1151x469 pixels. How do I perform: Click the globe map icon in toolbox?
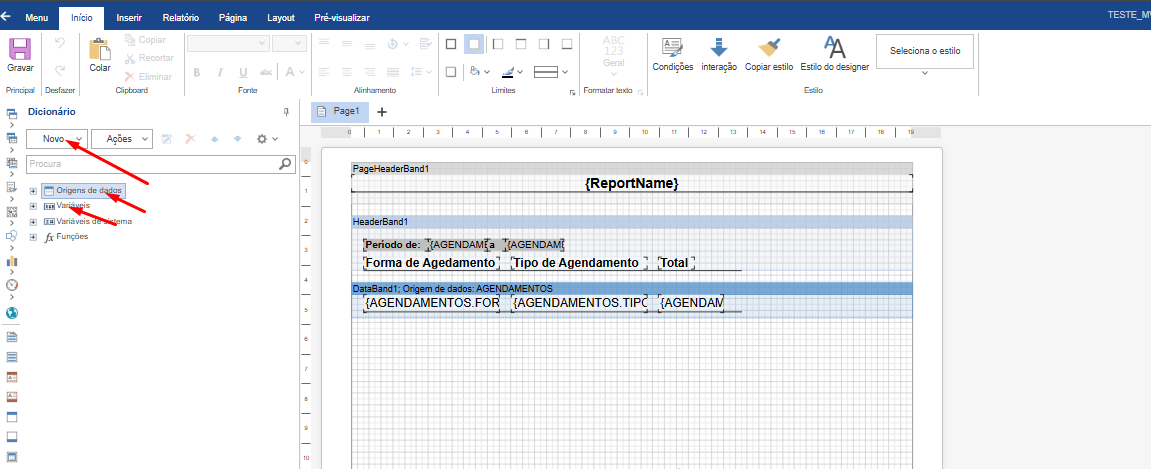pos(12,313)
